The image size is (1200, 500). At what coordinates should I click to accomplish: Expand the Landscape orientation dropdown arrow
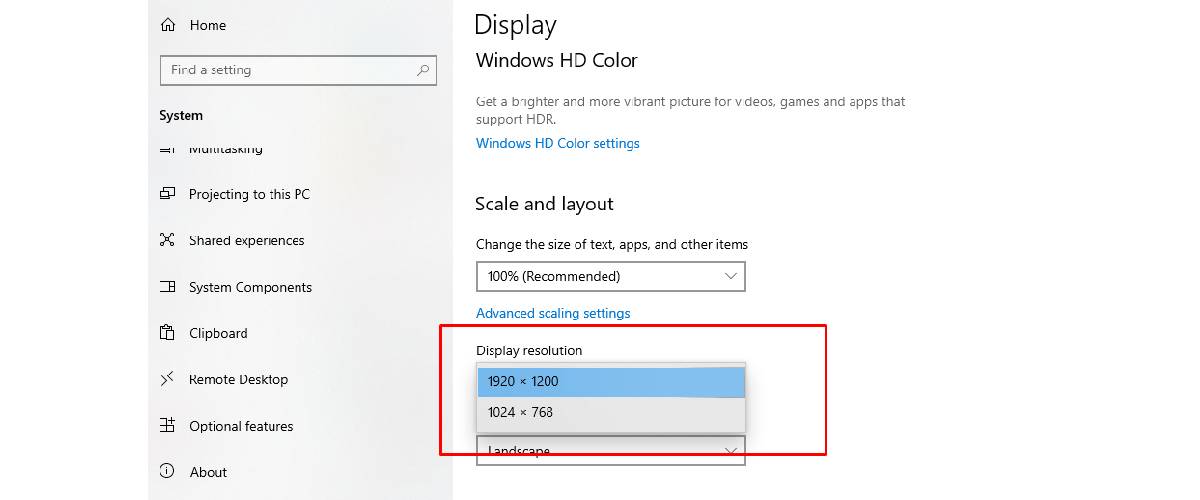tap(731, 451)
